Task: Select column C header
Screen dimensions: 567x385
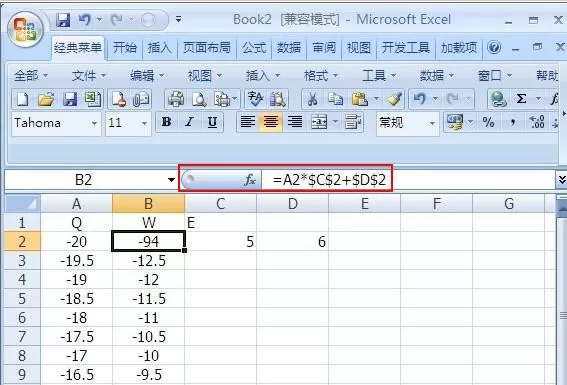Action: click(221, 204)
